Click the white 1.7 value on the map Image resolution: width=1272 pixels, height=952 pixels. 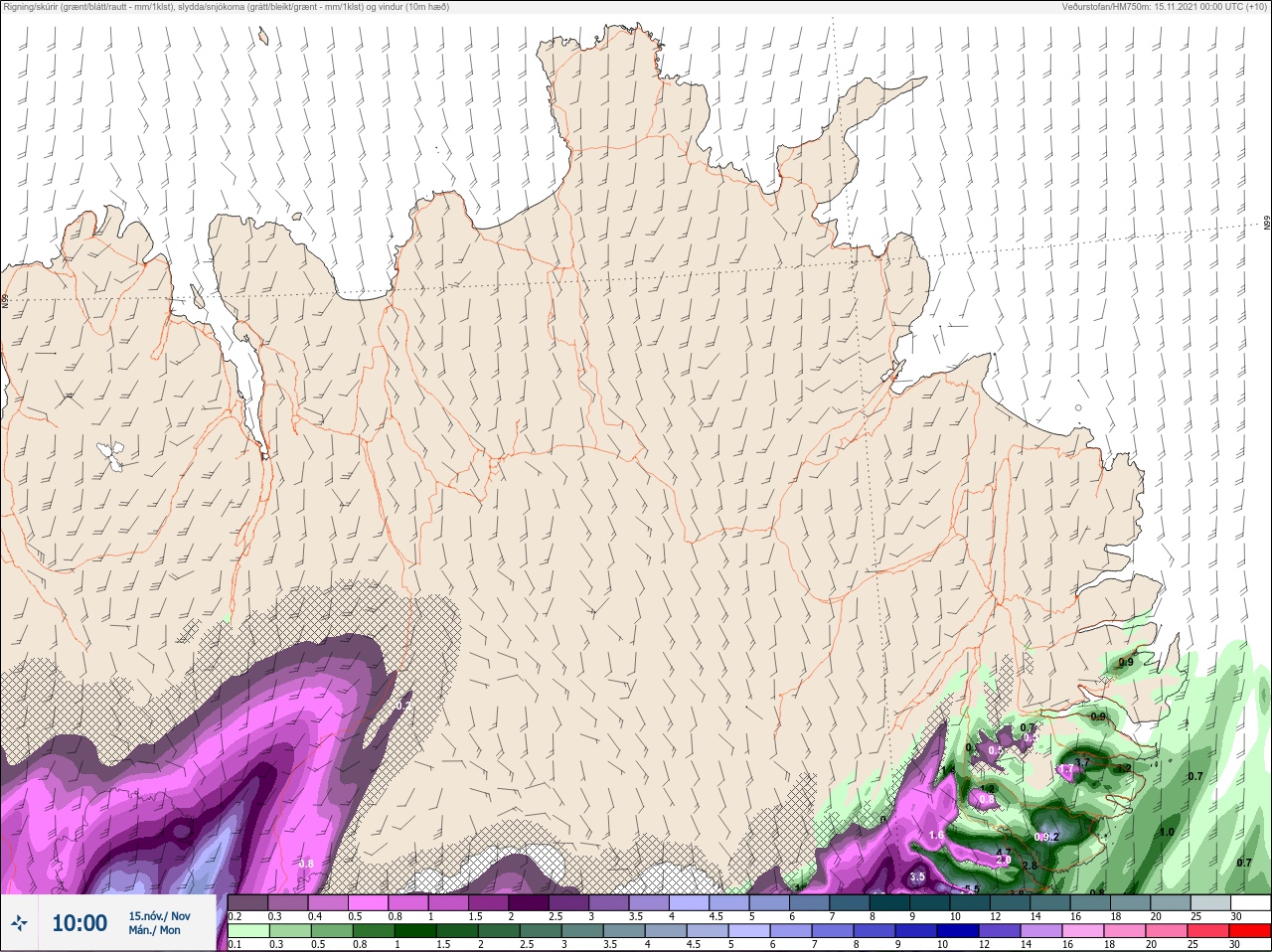[1065, 770]
